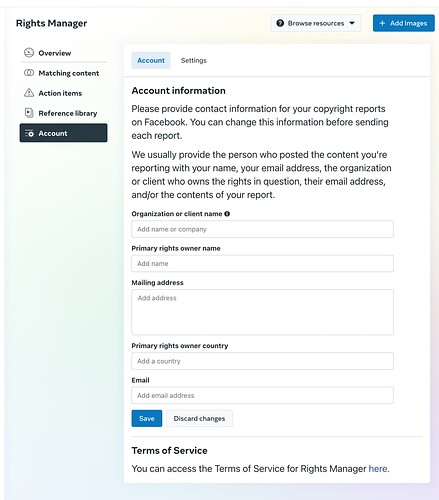The height and width of the screenshot is (500, 439).
Task: Click the Save button
Action: tap(147, 418)
